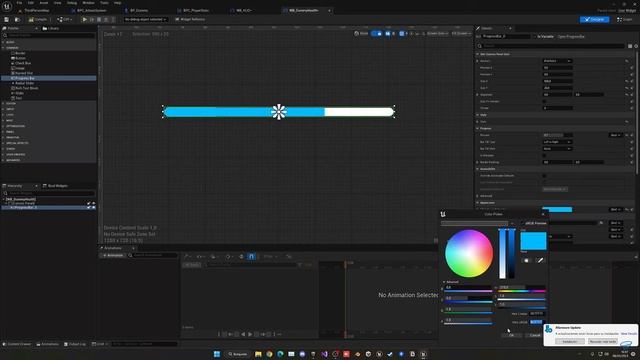
Task: Toggle visibility eye of ProgressBar_0 in Hierarchy
Action: click(x=93, y=207)
